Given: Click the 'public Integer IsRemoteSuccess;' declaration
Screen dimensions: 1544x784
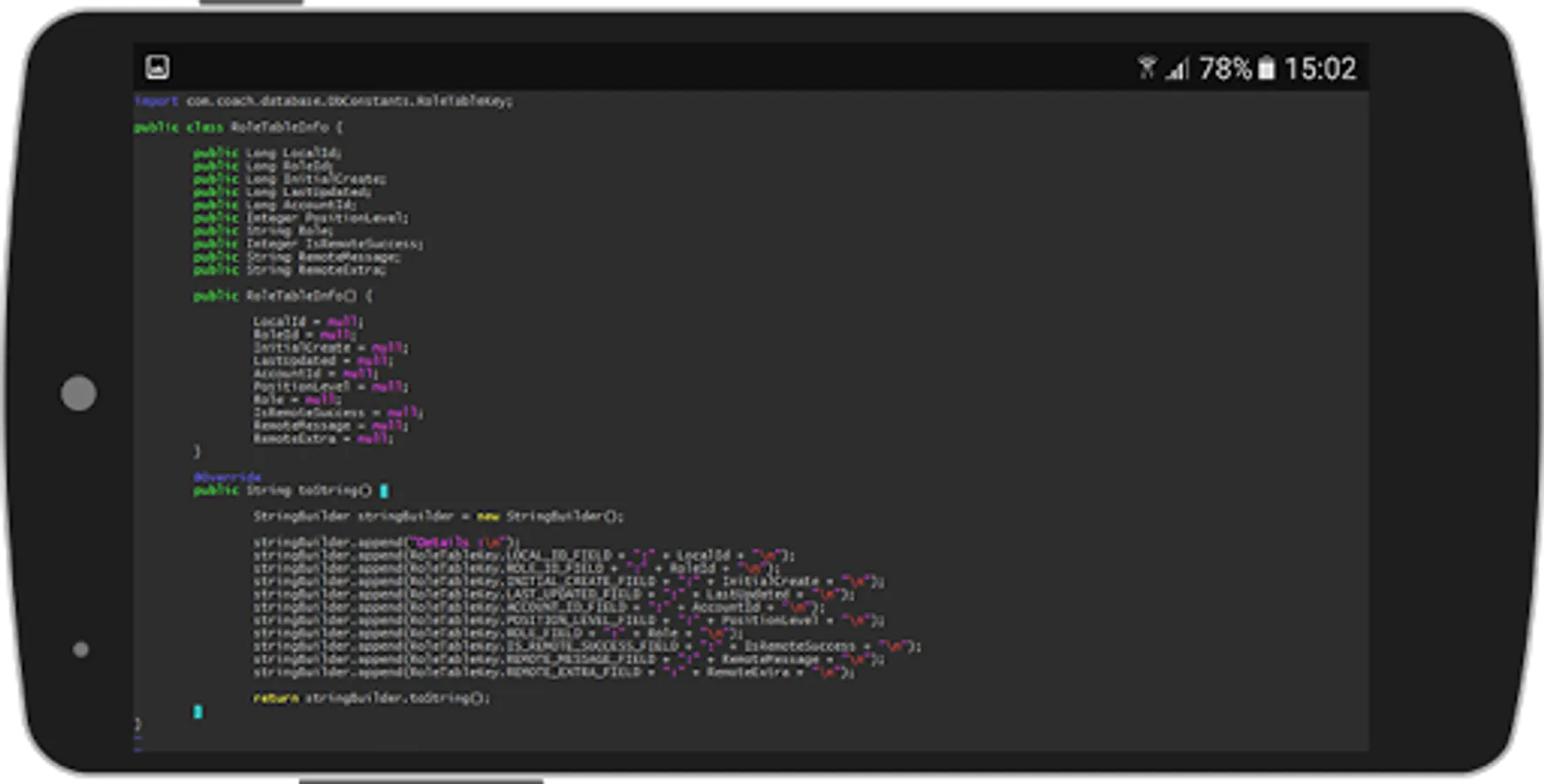Looking at the screenshot, I should [x=308, y=244].
